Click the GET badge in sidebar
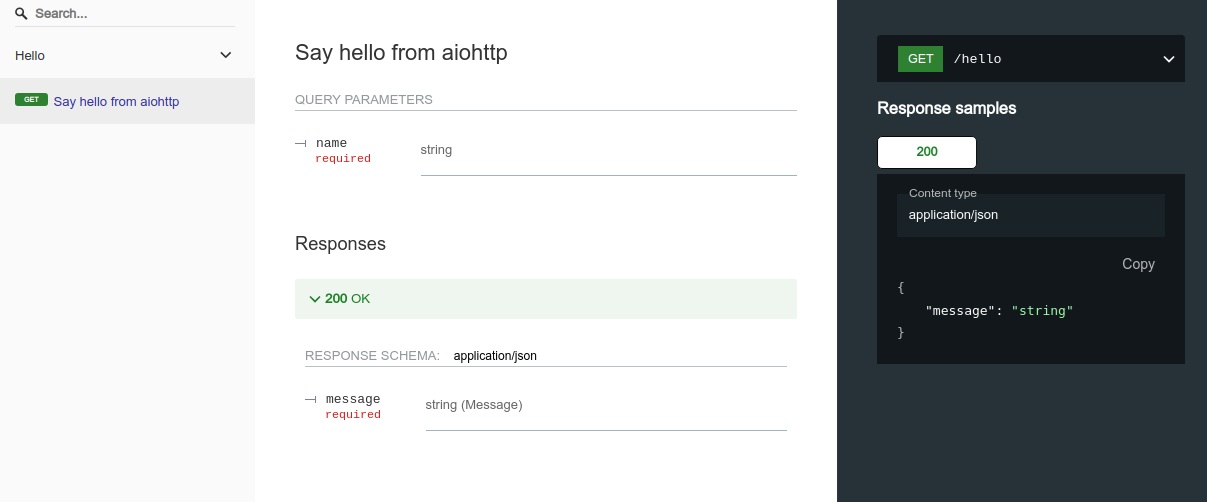 pyautogui.click(x=31, y=100)
